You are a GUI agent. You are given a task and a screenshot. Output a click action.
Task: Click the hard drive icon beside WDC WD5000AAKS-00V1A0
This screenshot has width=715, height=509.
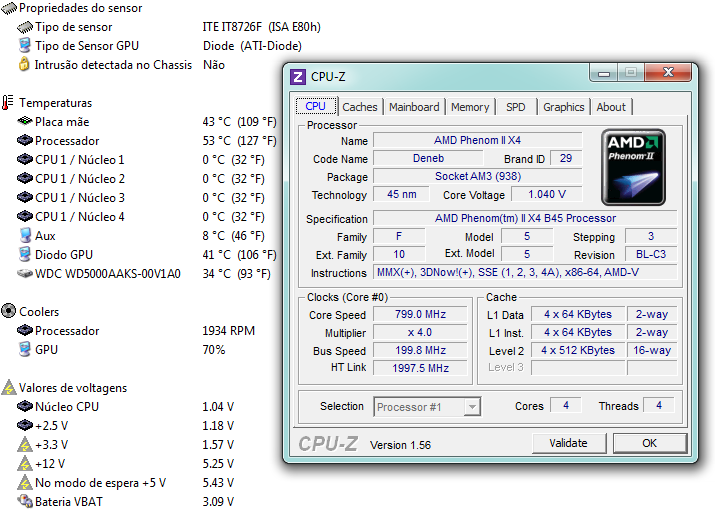[x=25, y=274]
